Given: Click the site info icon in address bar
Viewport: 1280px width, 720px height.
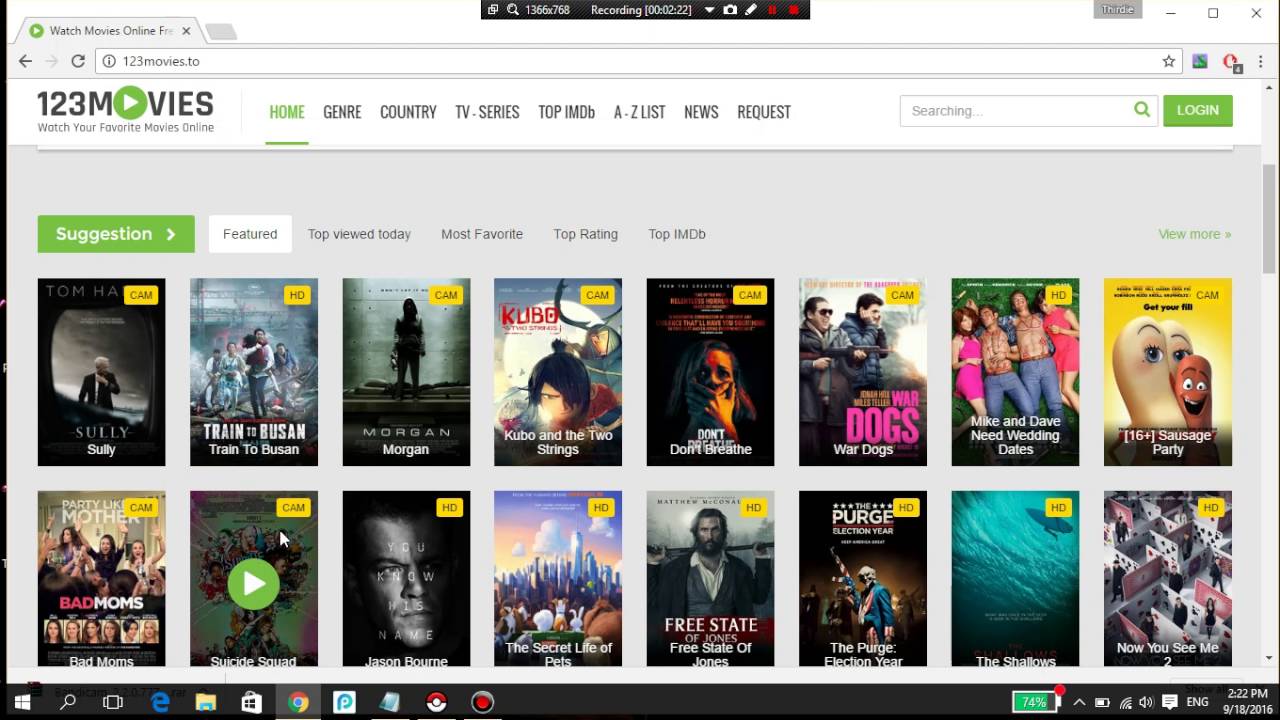Looking at the screenshot, I should point(109,61).
